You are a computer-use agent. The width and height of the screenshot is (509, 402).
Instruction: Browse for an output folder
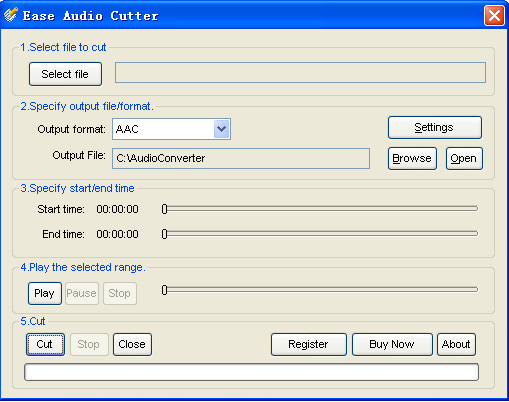412,158
